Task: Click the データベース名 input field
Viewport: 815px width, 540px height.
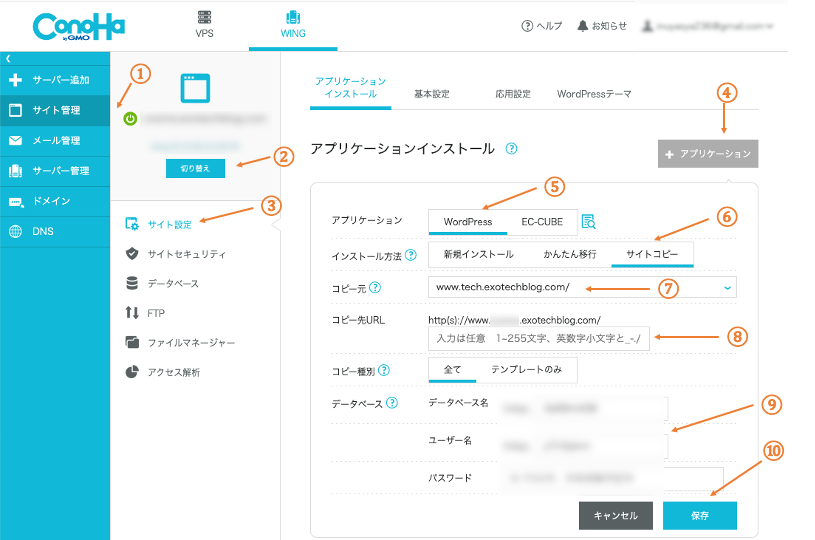Action: [x=583, y=409]
